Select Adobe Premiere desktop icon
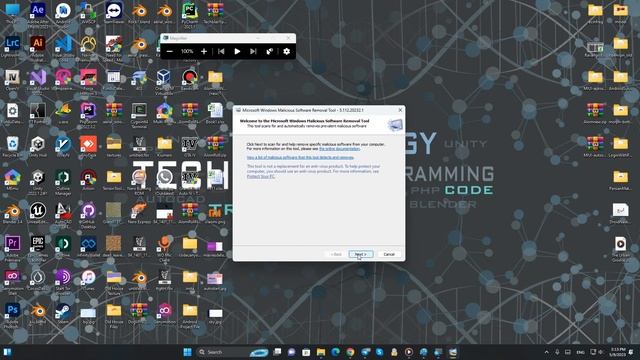Screen dimensions: 640x360 point(12,247)
